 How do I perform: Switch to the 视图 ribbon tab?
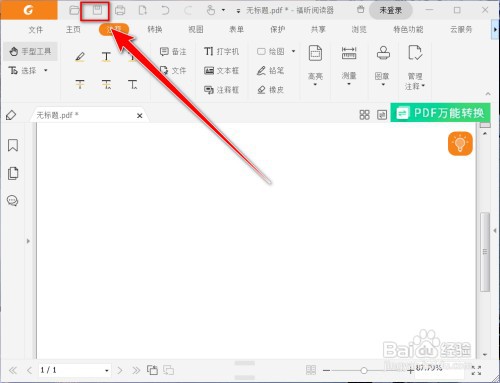[196, 29]
